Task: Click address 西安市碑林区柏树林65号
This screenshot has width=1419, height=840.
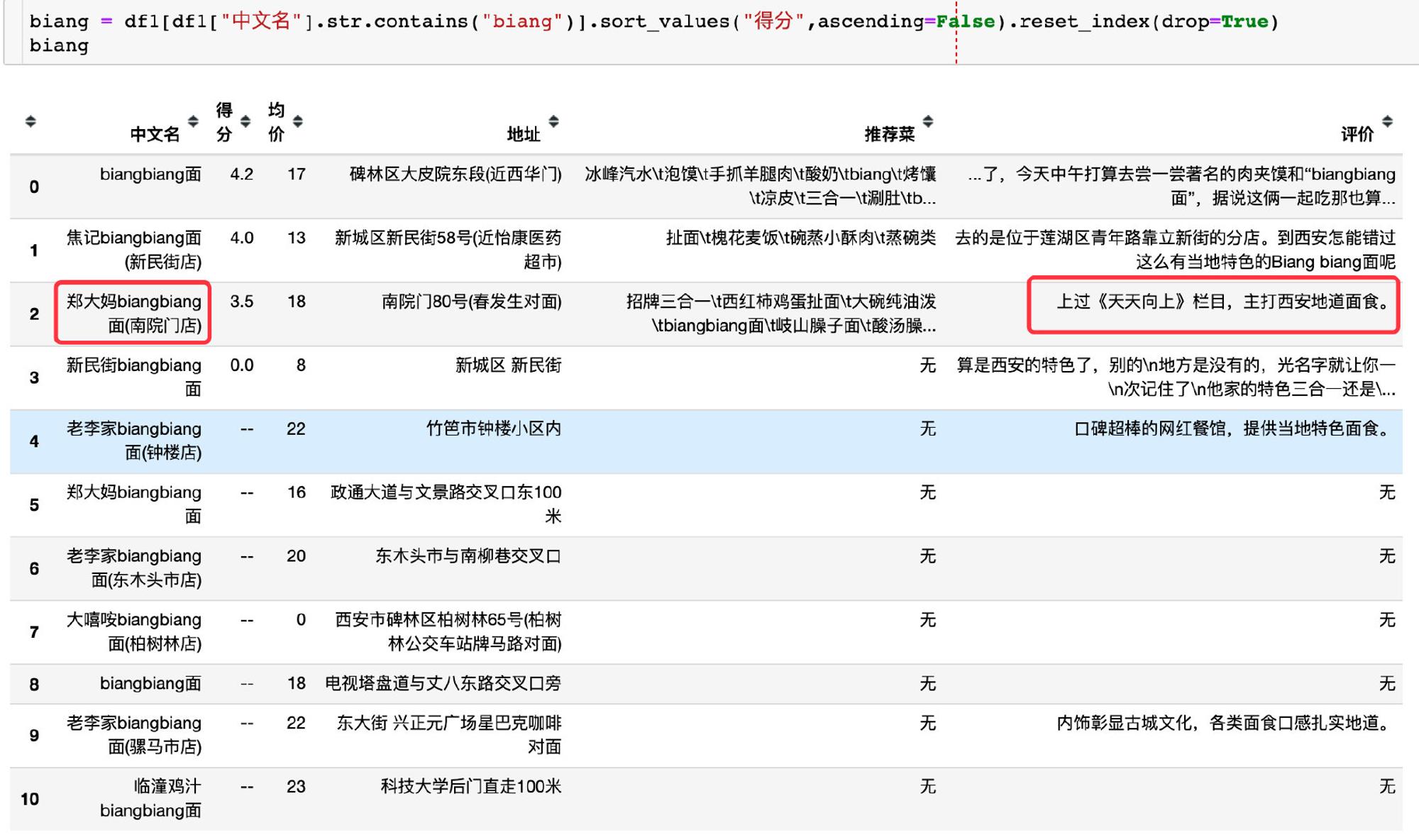Action: tap(448, 631)
